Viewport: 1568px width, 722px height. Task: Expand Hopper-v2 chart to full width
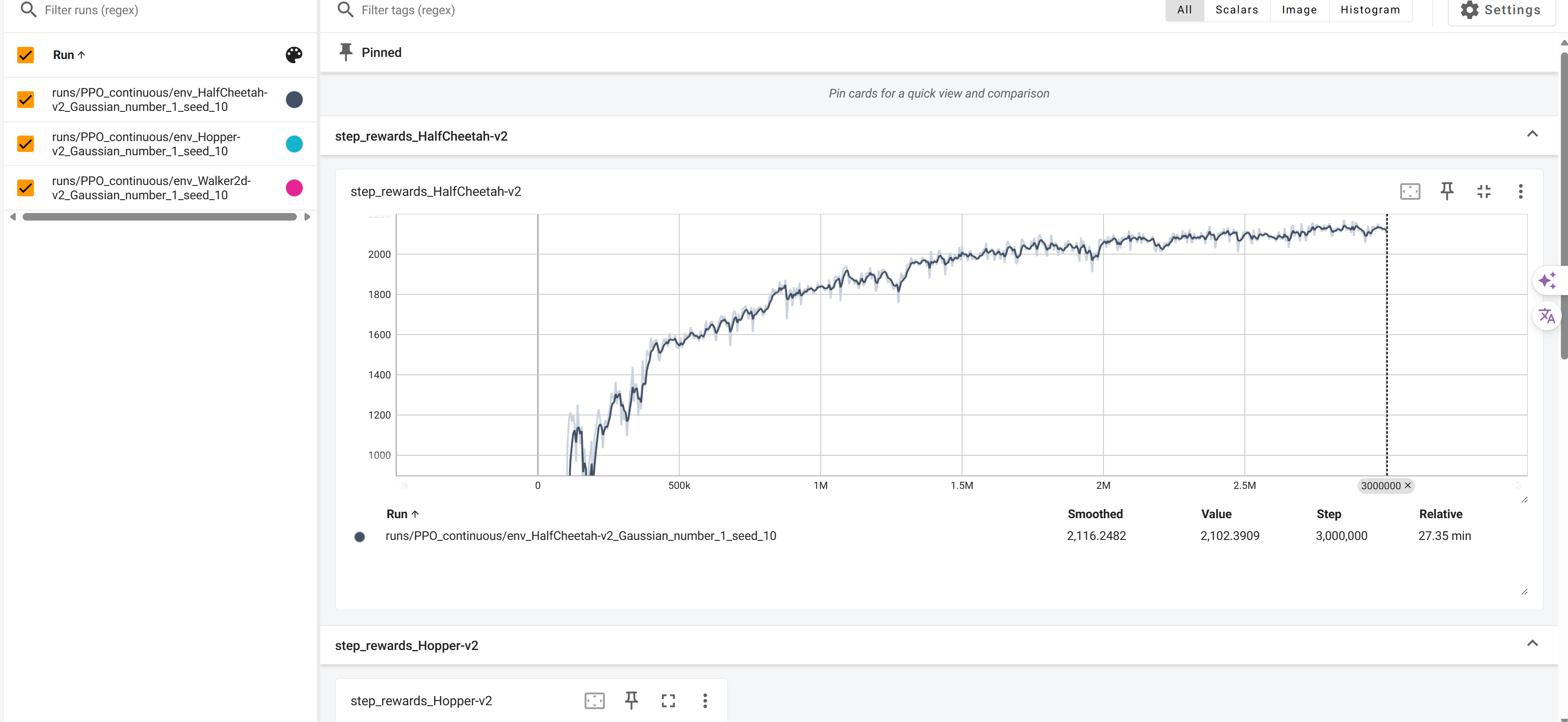[668, 701]
